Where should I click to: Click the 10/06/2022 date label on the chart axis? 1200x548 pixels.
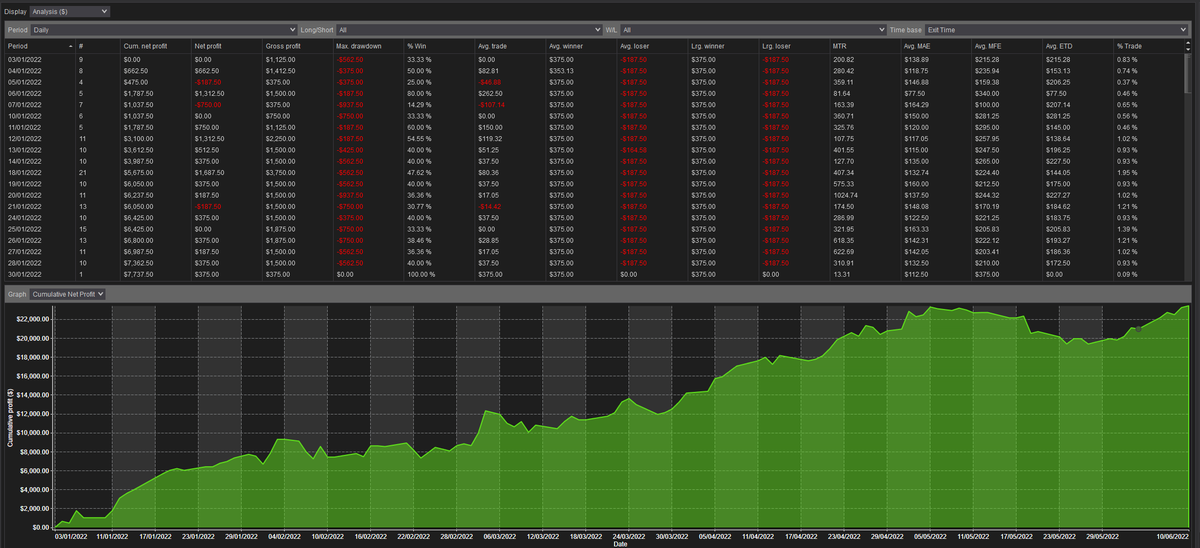pos(1173,535)
